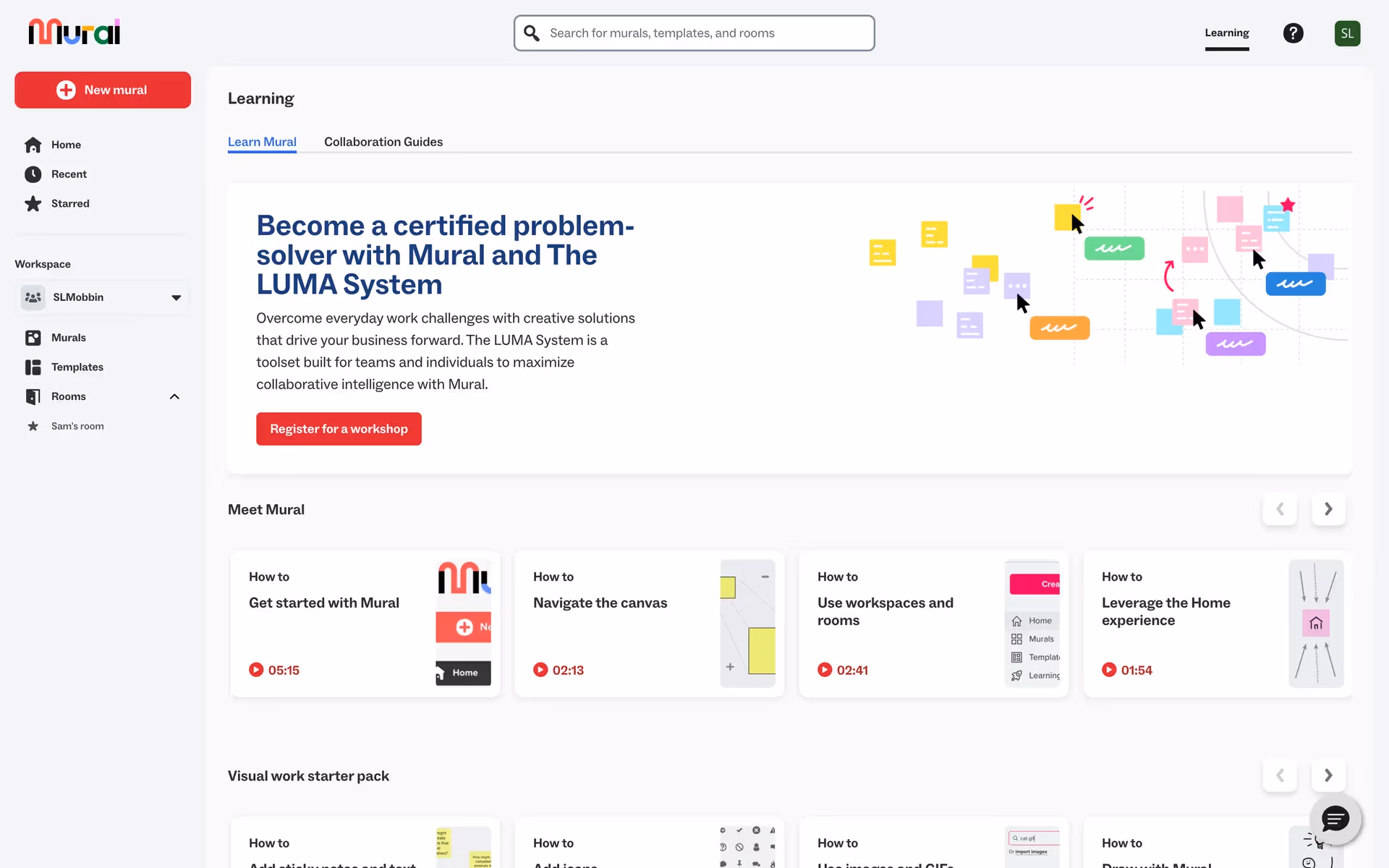The image size is (1389, 868).
Task: Switch to Collaboration Guides tab
Action: (383, 142)
